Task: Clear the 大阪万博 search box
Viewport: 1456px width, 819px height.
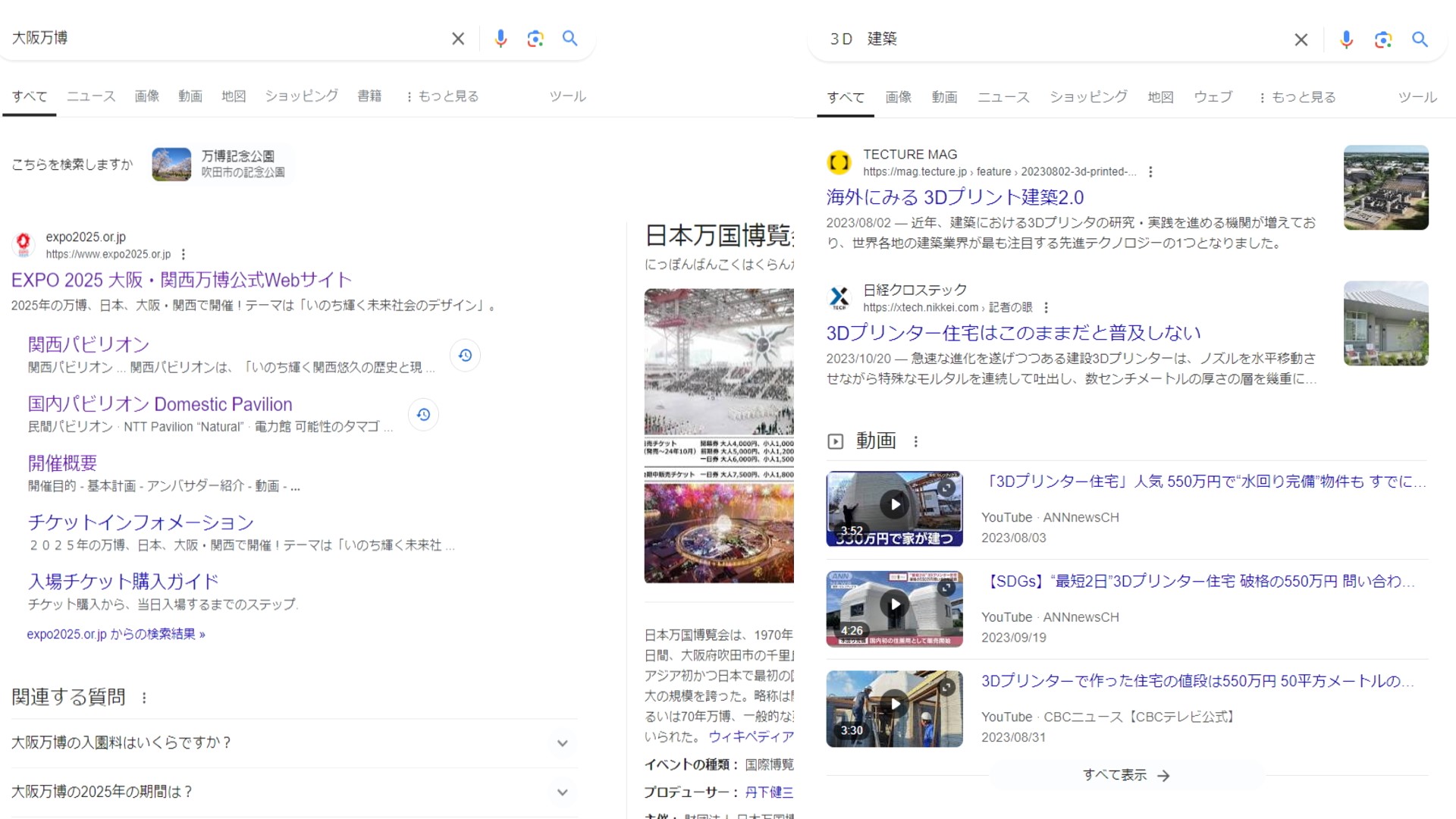Action: pyautogui.click(x=458, y=39)
